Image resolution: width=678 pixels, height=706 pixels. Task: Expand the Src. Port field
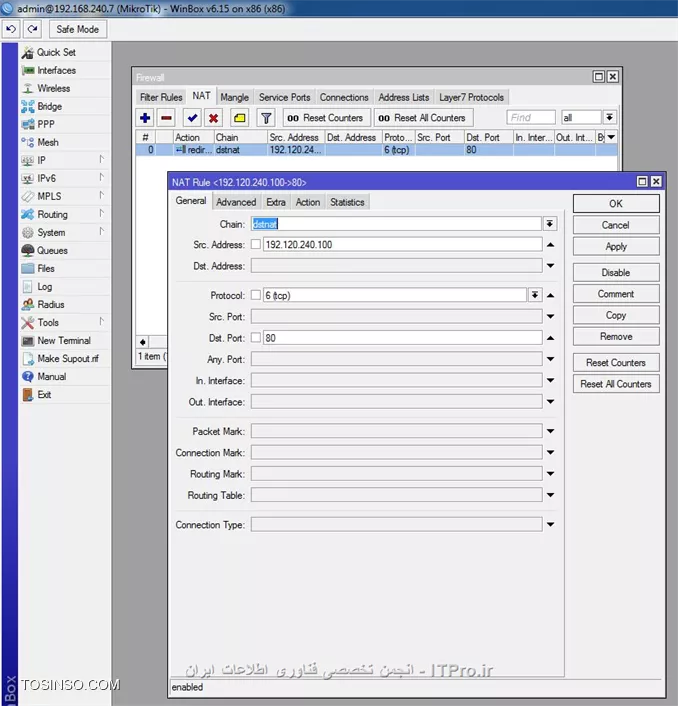pyautogui.click(x=550, y=317)
